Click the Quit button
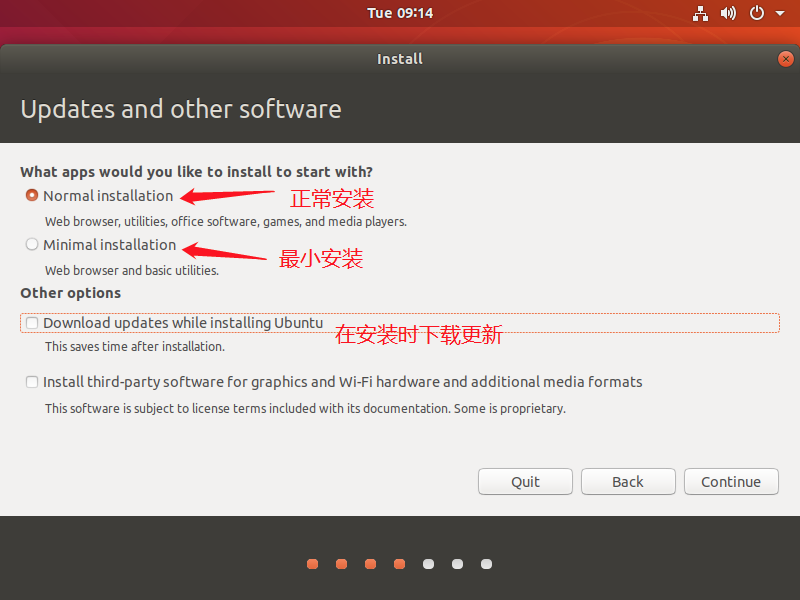The width and height of the screenshot is (800, 600). [525, 482]
